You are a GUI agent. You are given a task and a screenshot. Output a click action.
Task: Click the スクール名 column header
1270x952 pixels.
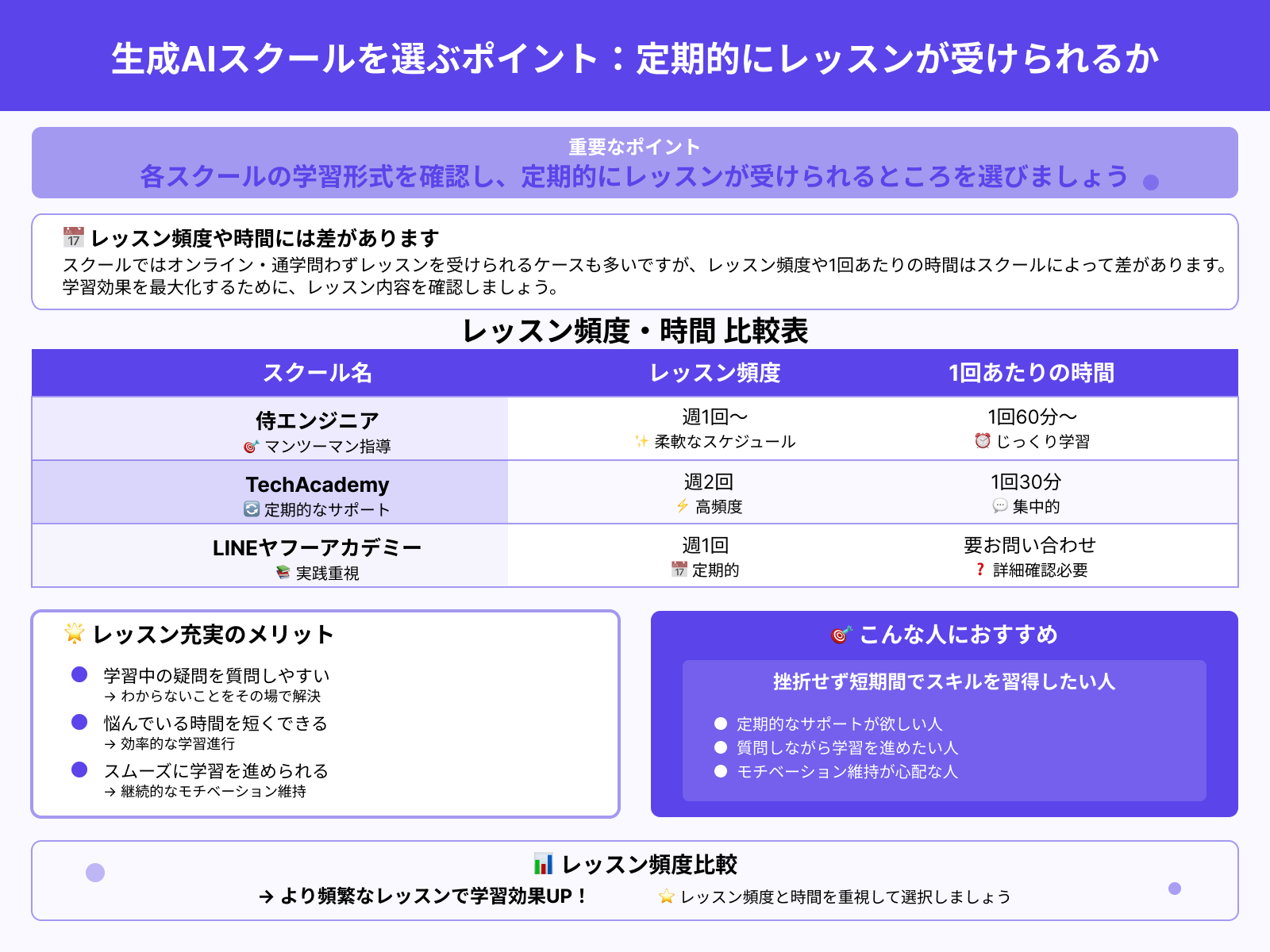(x=317, y=373)
